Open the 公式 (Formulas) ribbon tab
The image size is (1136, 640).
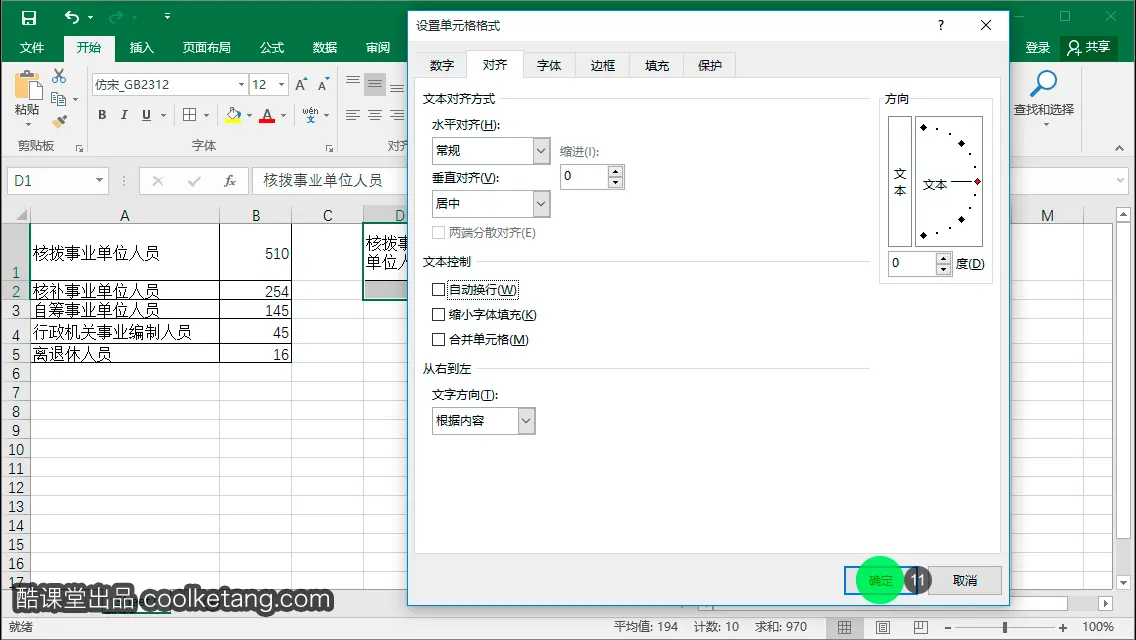click(x=272, y=47)
